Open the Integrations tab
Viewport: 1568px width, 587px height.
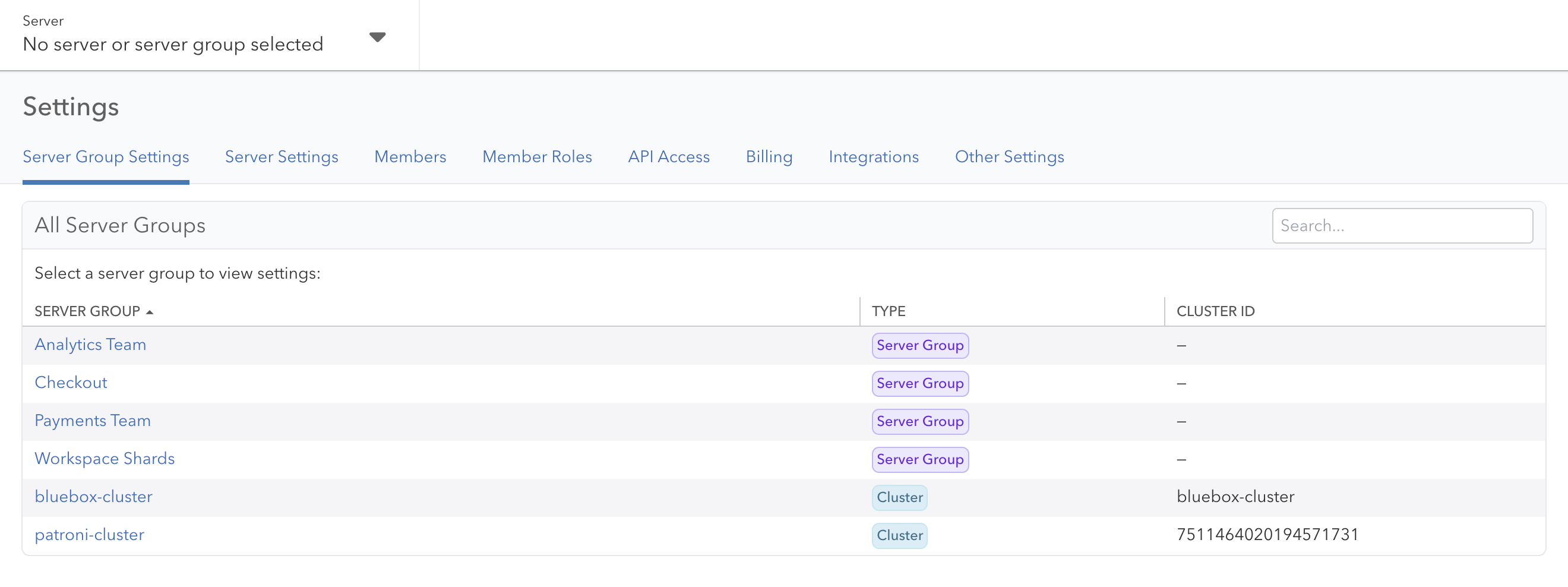[874, 157]
